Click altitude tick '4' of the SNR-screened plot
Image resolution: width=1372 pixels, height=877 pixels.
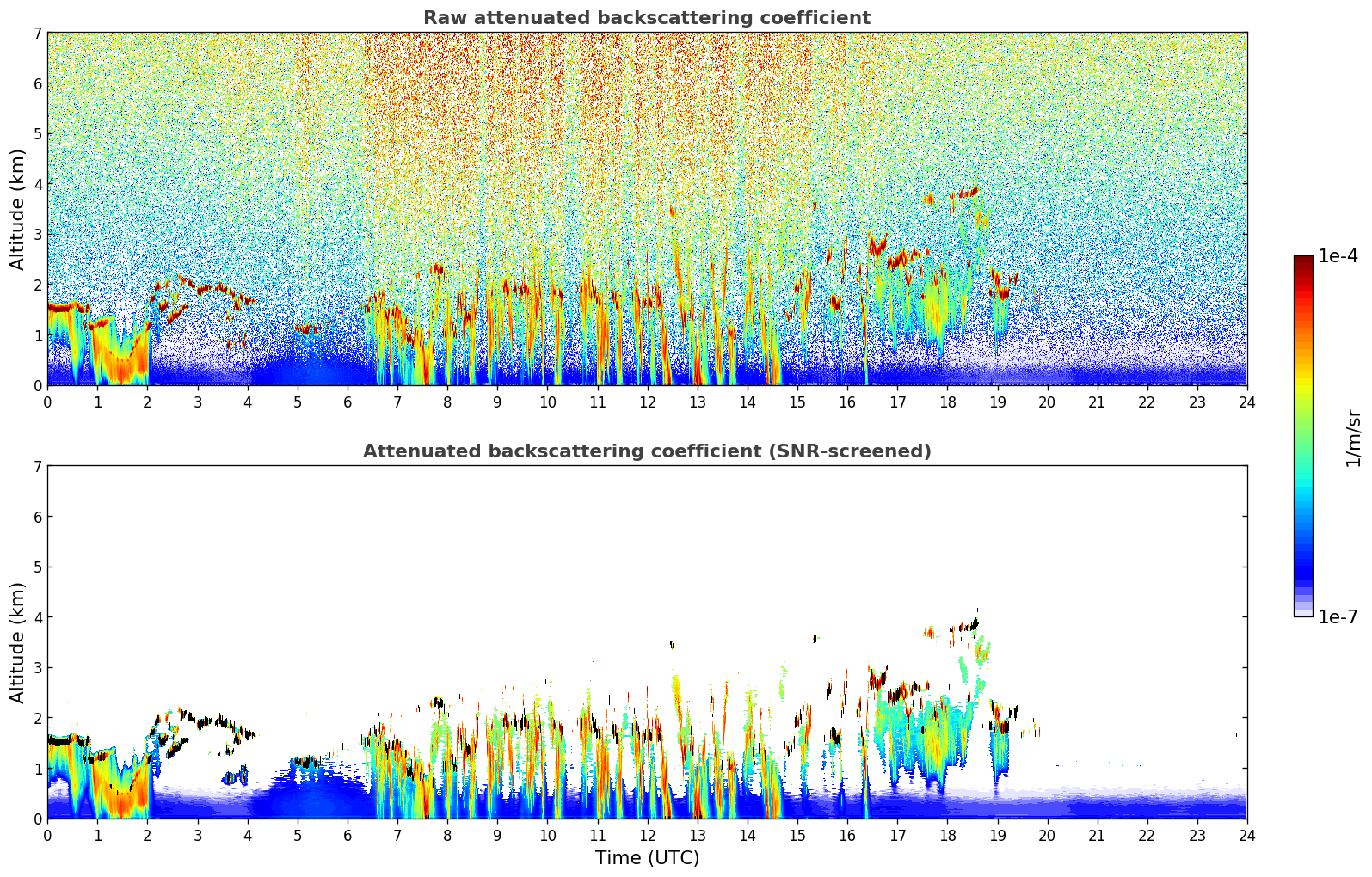pos(37,617)
